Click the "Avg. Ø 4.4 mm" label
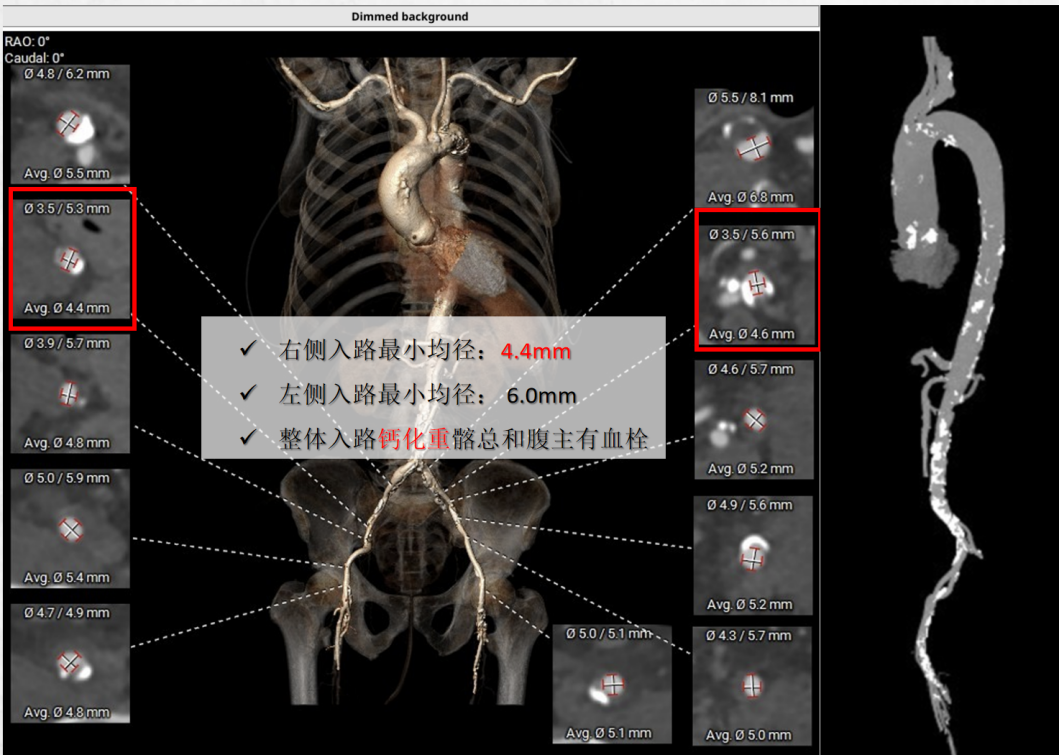This screenshot has height=755, width=1059. pos(67,309)
